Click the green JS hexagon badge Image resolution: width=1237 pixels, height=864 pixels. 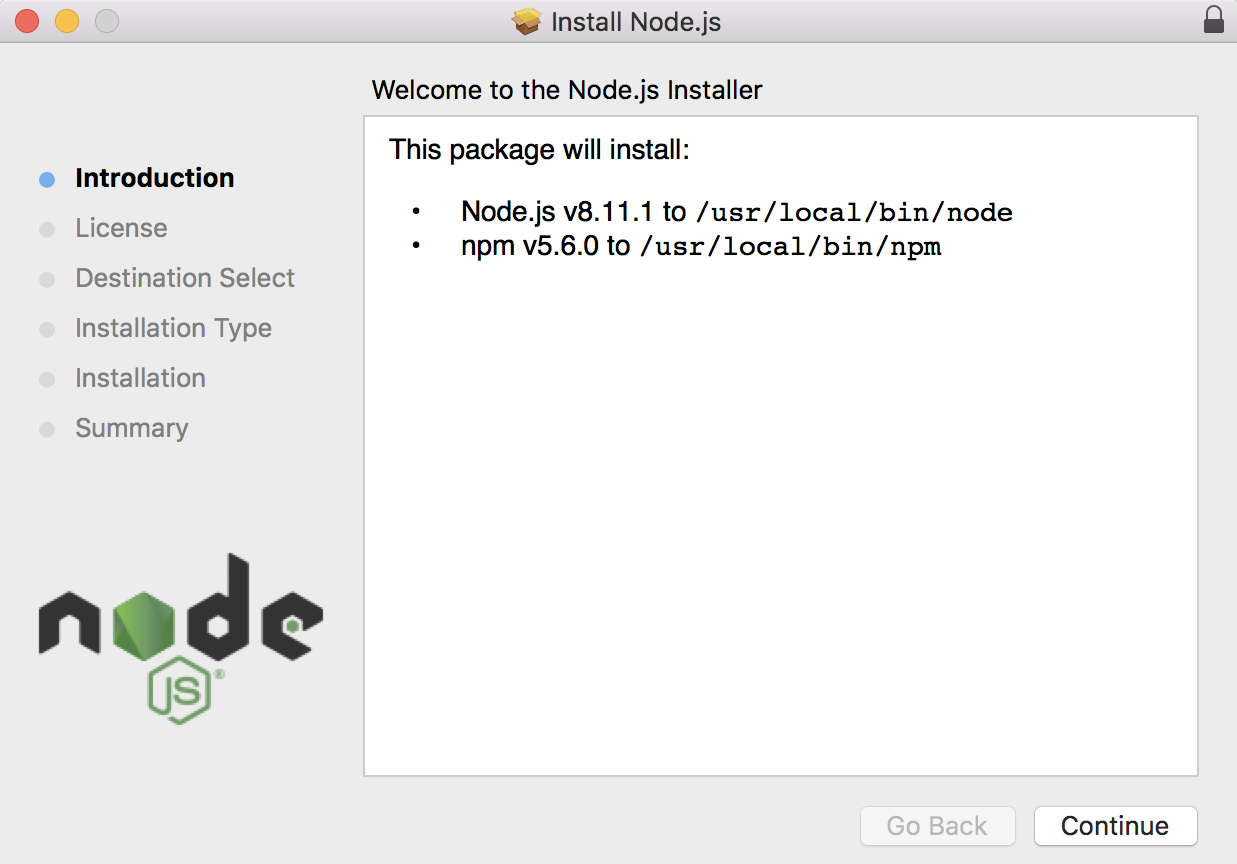click(181, 691)
